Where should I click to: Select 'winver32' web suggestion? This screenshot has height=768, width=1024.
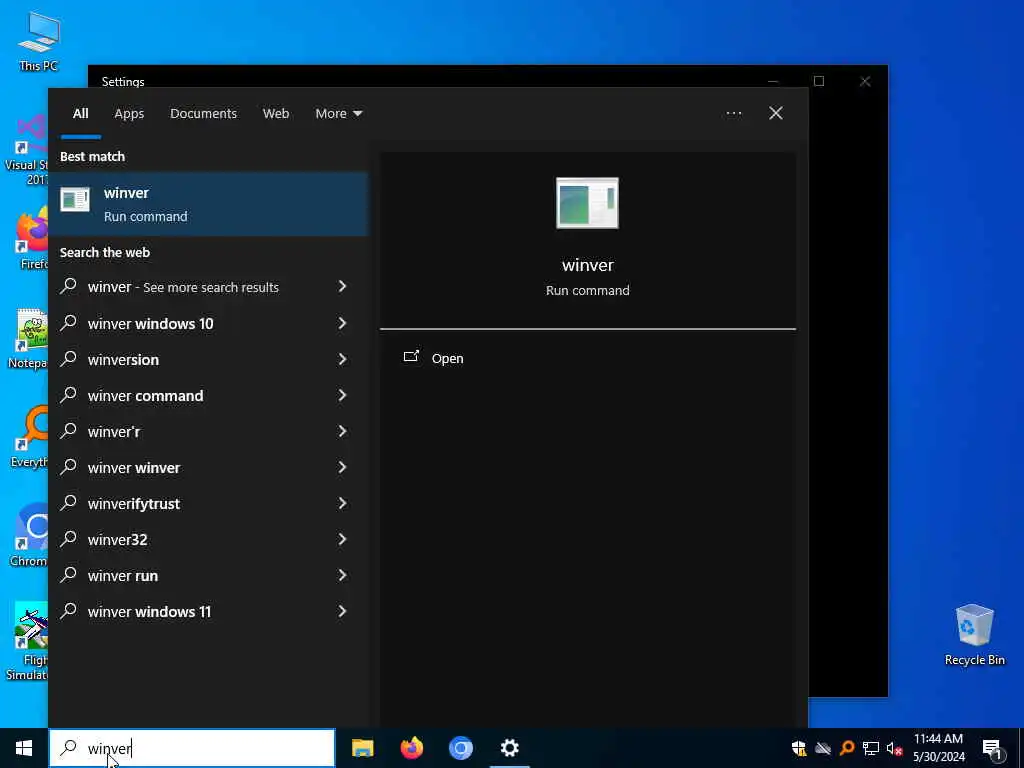tap(118, 540)
